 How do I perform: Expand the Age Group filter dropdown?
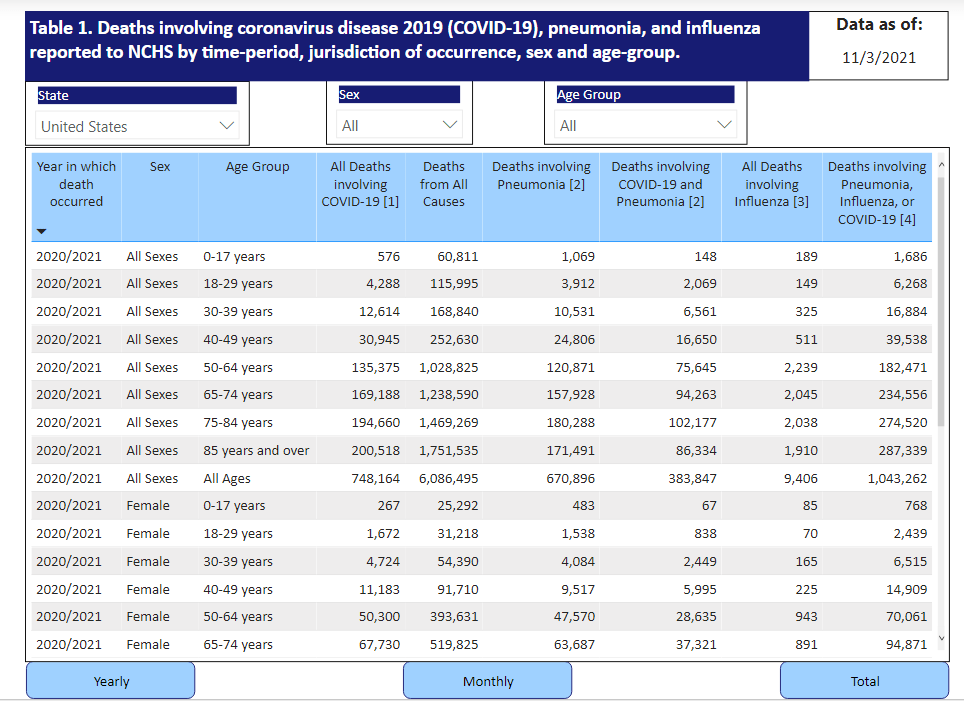tap(645, 125)
